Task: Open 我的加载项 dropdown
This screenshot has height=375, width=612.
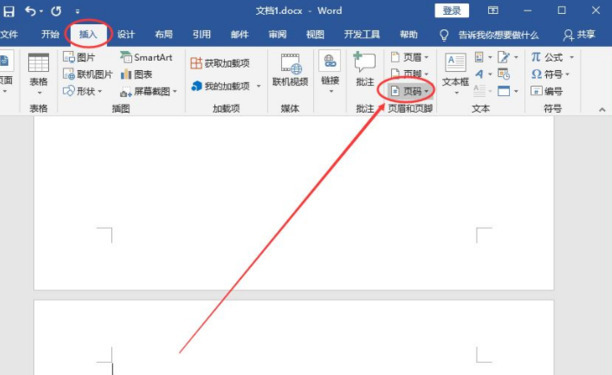Action: tap(226, 86)
